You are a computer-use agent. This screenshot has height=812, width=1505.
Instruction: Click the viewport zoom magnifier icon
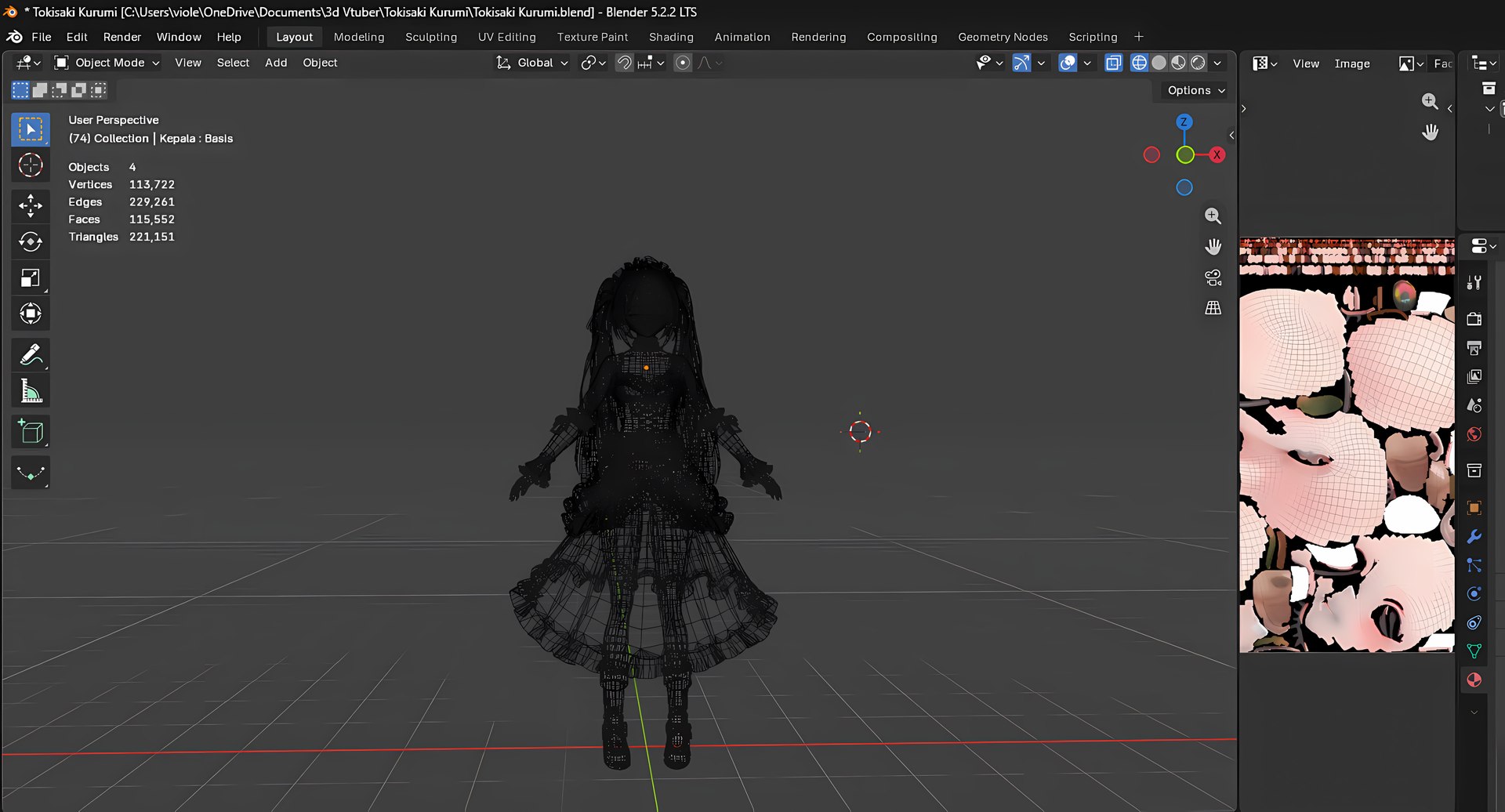(1213, 216)
